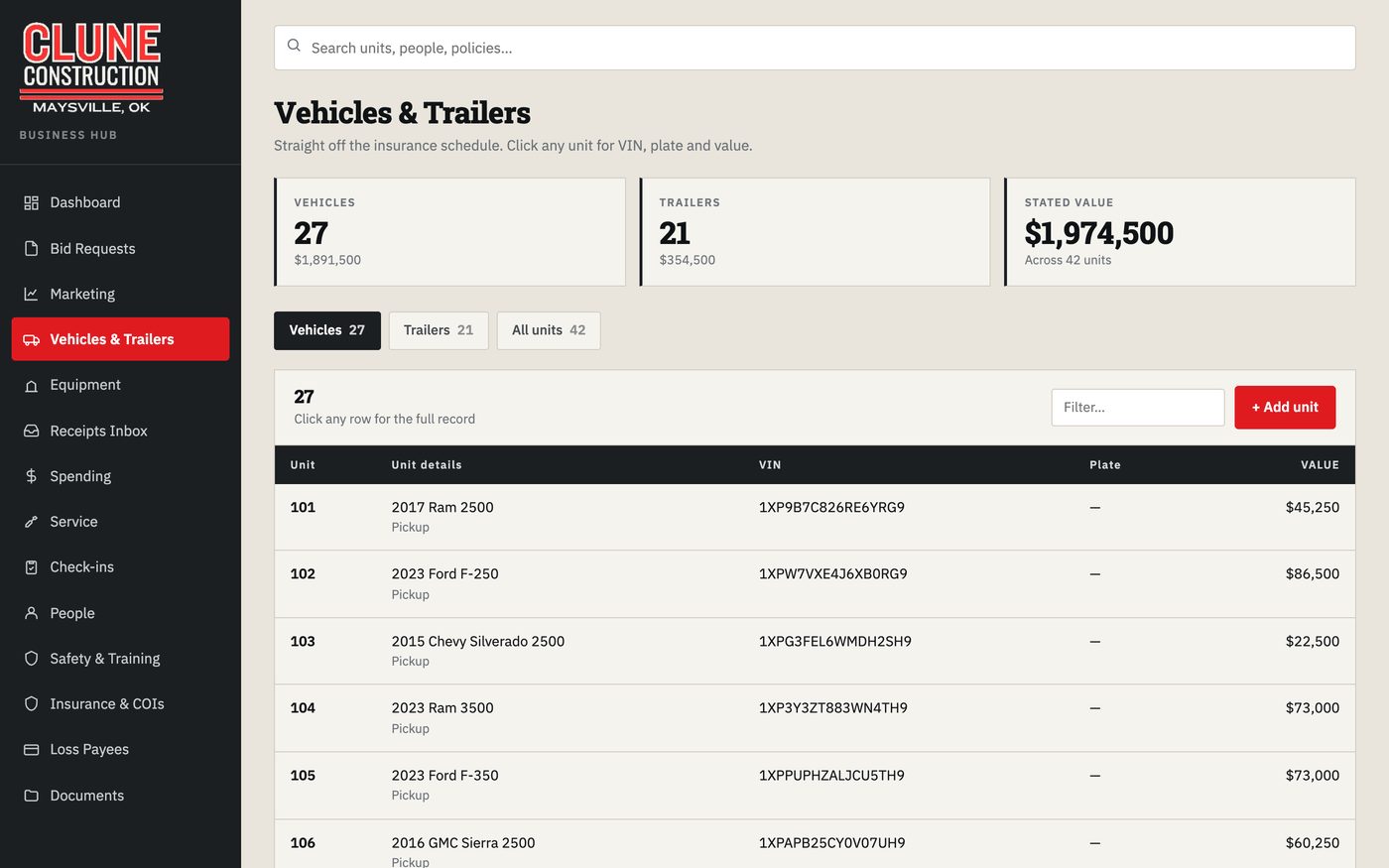Click the search magnifier icon
Viewport: 1389px width, 868px height.
tap(294, 46)
